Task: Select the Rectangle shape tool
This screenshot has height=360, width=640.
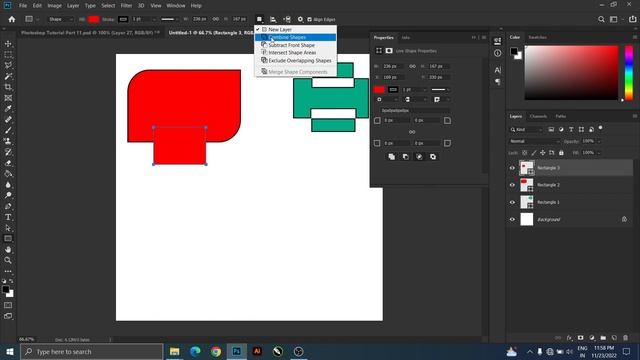Action: pos(8,239)
